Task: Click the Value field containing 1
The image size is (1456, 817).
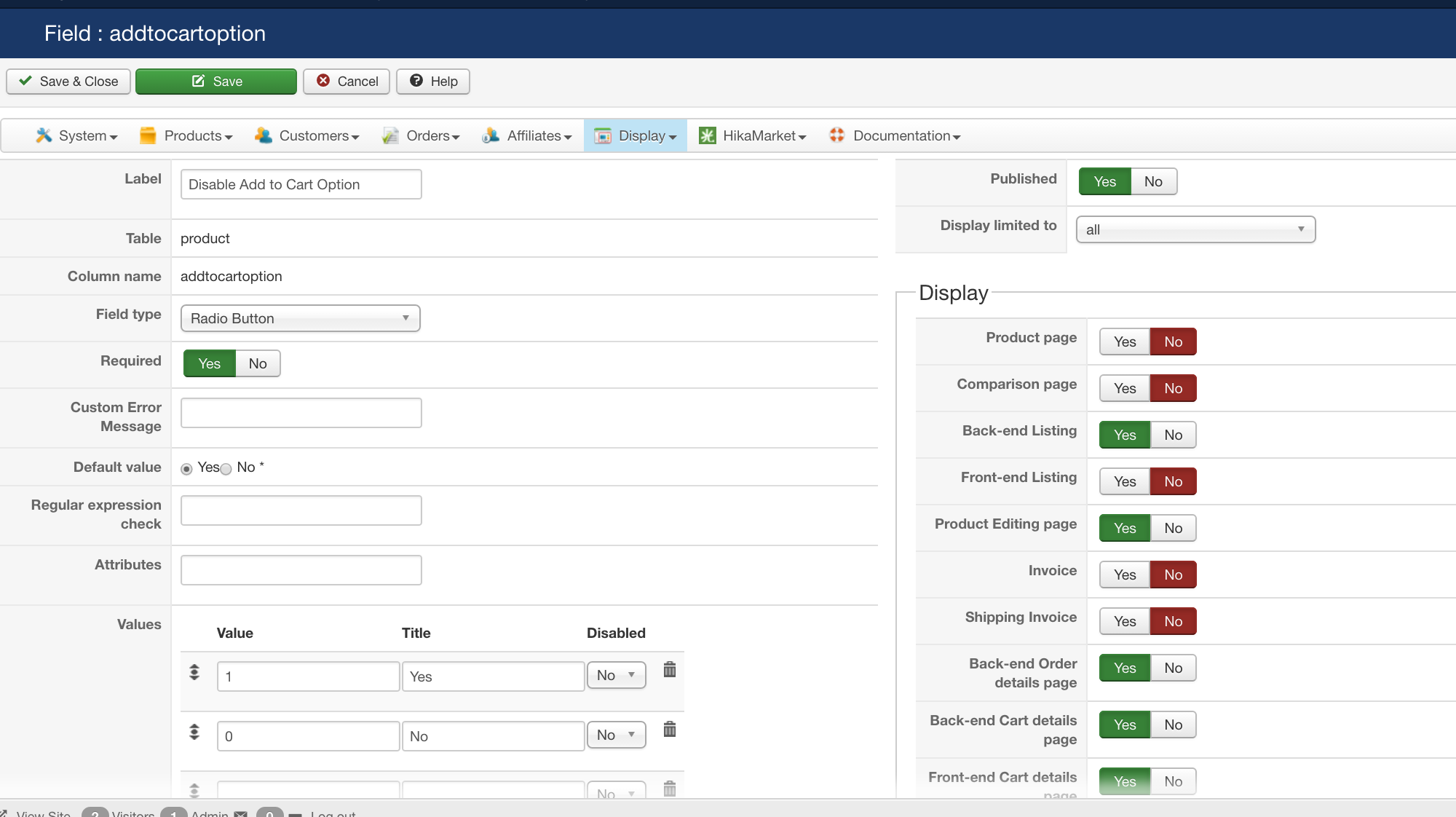Action: coord(309,676)
